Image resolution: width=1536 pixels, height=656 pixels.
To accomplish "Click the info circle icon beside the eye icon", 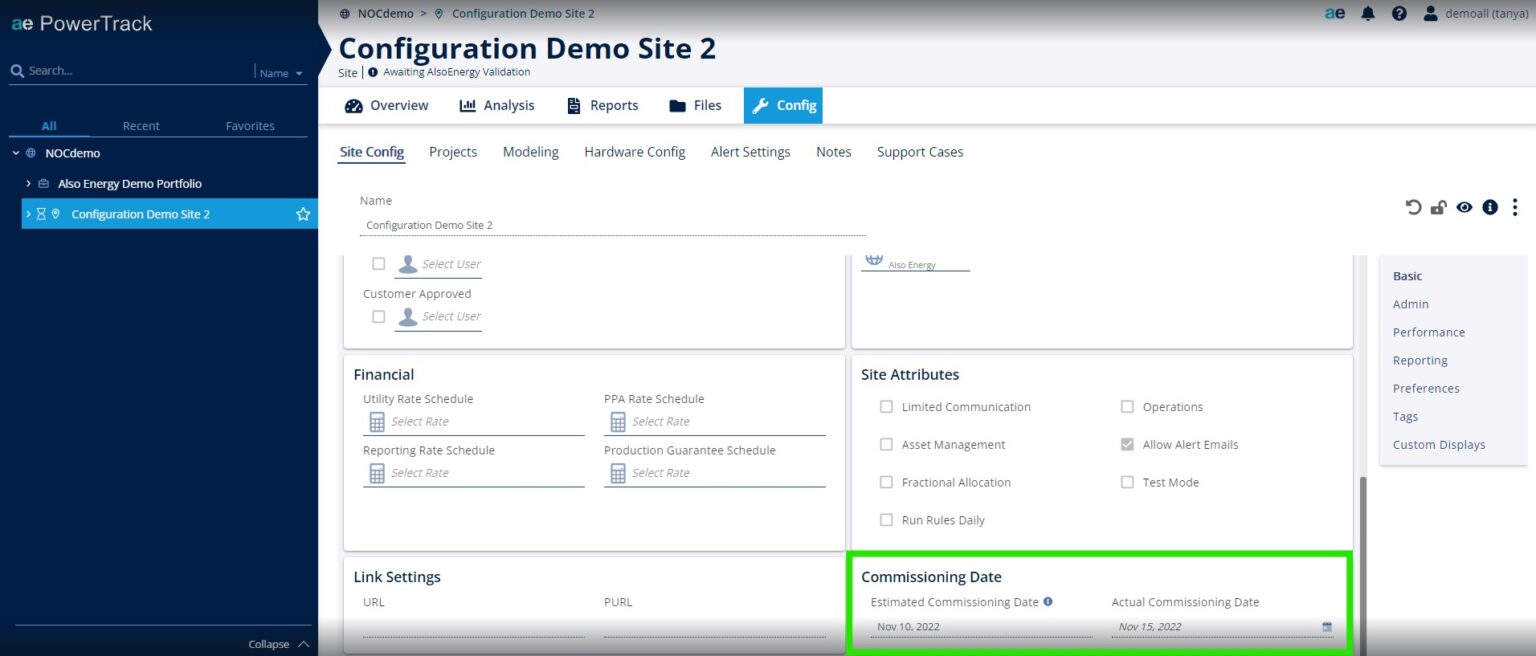I will (1490, 207).
